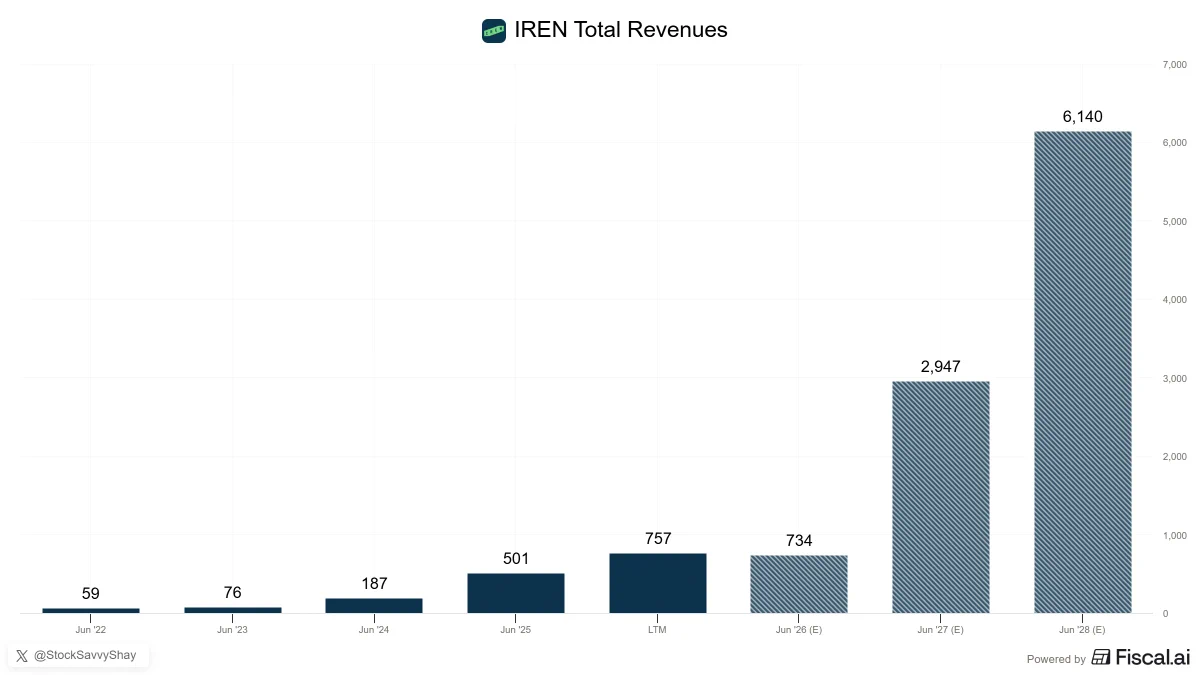Select the Jun '22 bar
The width and height of the screenshot is (1200, 675).
(x=91, y=610)
